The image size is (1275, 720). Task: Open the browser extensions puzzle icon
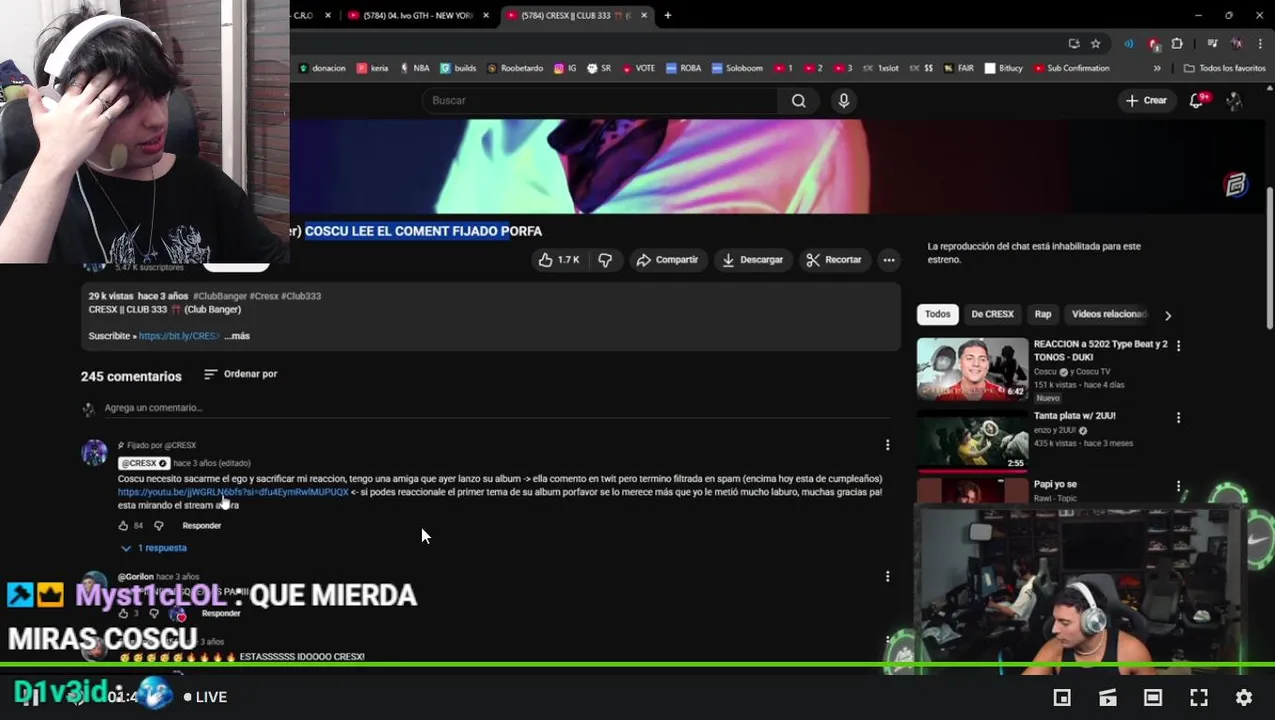[1177, 44]
